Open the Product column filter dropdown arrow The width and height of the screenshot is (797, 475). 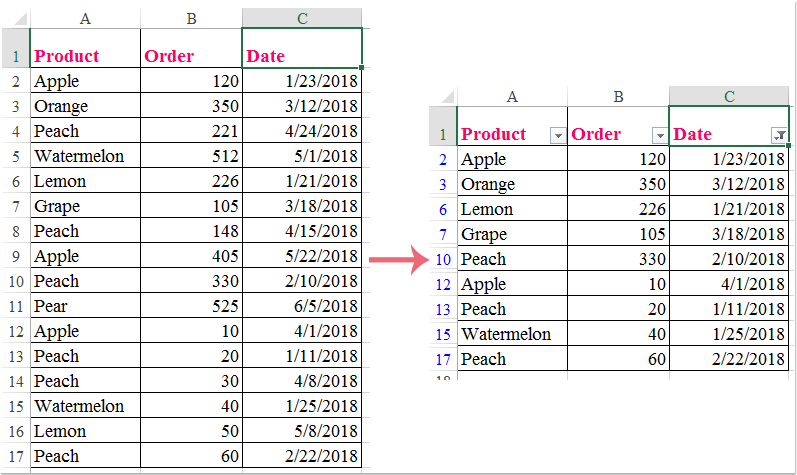(x=558, y=135)
